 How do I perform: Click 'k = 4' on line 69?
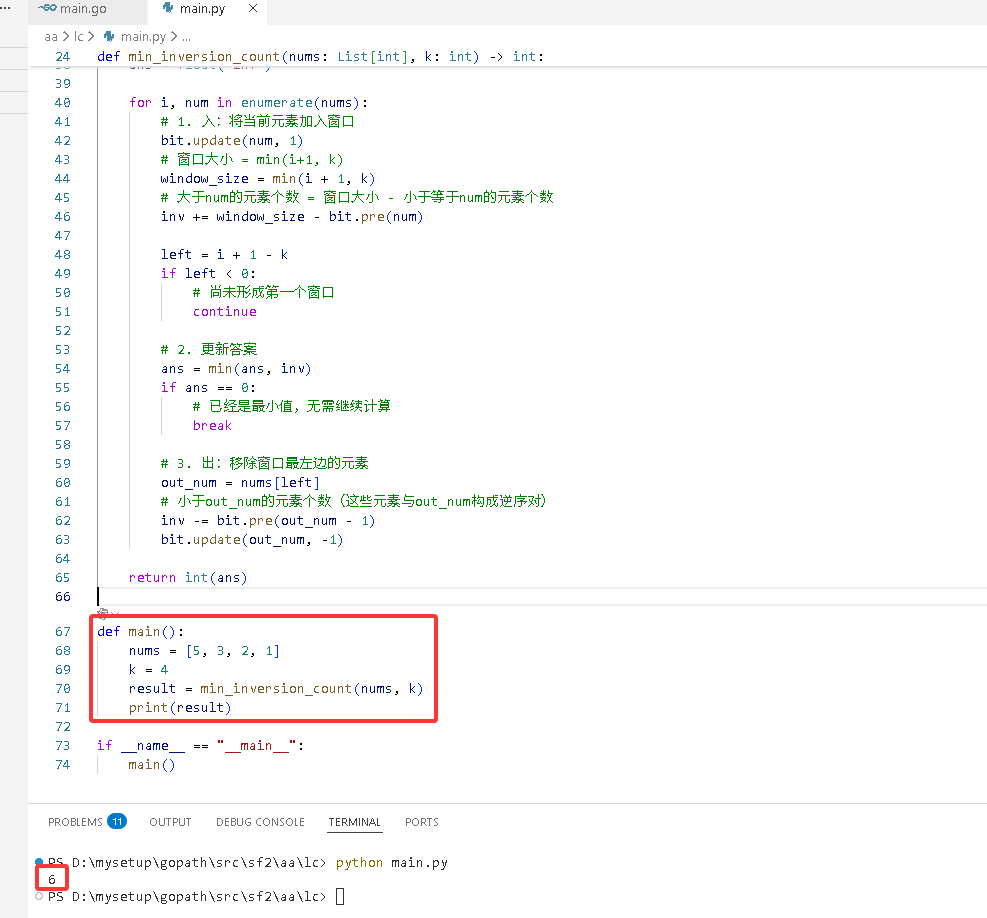pyautogui.click(x=149, y=669)
